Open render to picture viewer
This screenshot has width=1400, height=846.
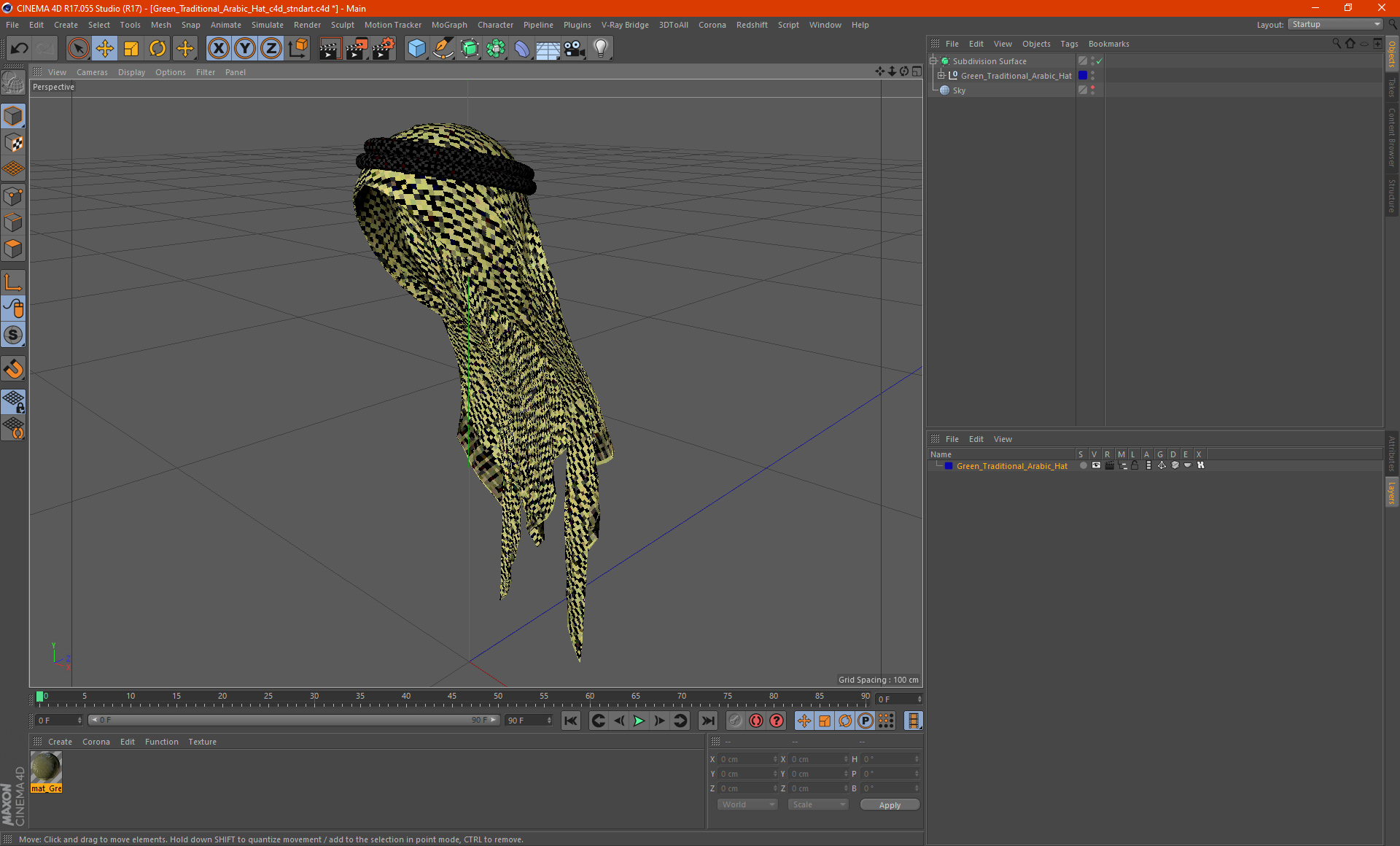[x=357, y=49]
